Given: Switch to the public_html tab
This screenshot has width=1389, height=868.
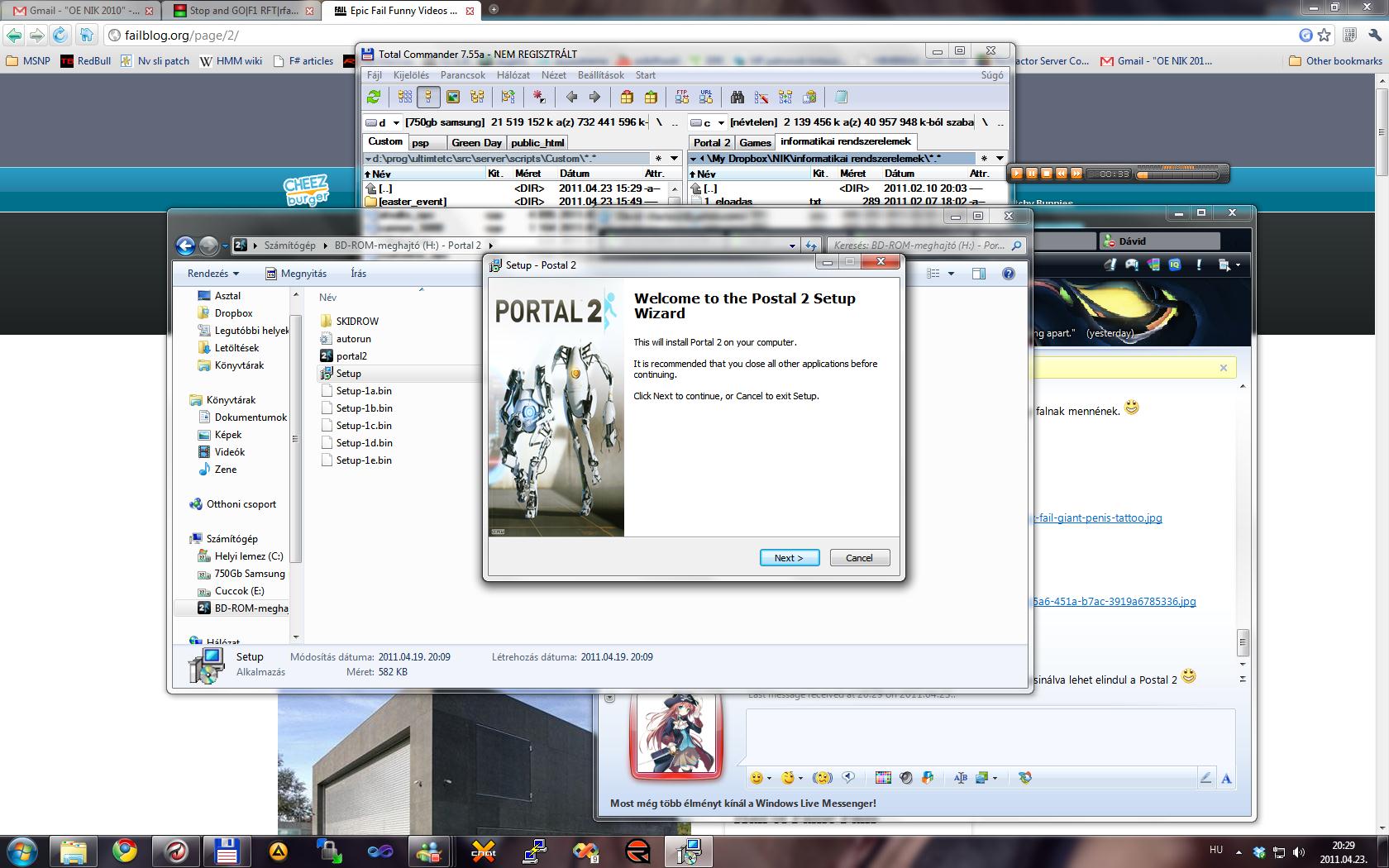Looking at the screenshot, I should coord(537,142).
